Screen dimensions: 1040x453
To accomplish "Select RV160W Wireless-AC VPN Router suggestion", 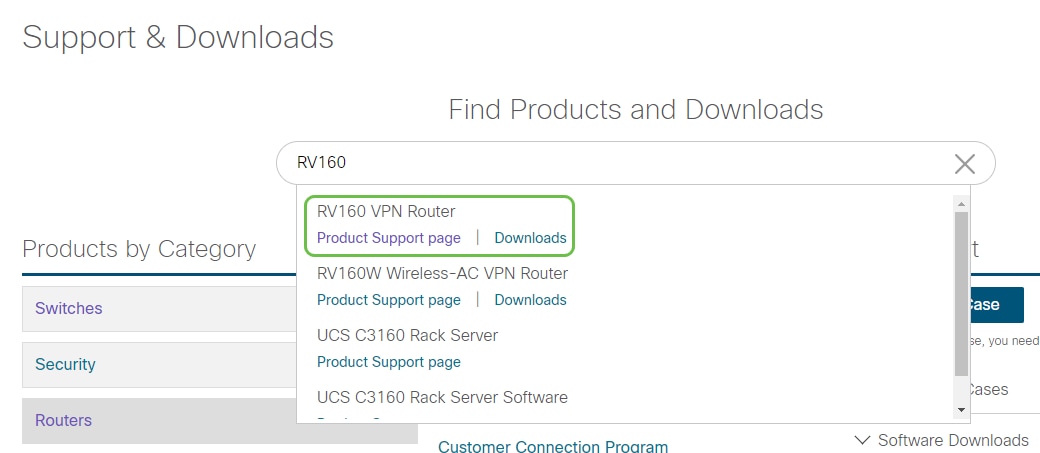I will pos(442,273).
